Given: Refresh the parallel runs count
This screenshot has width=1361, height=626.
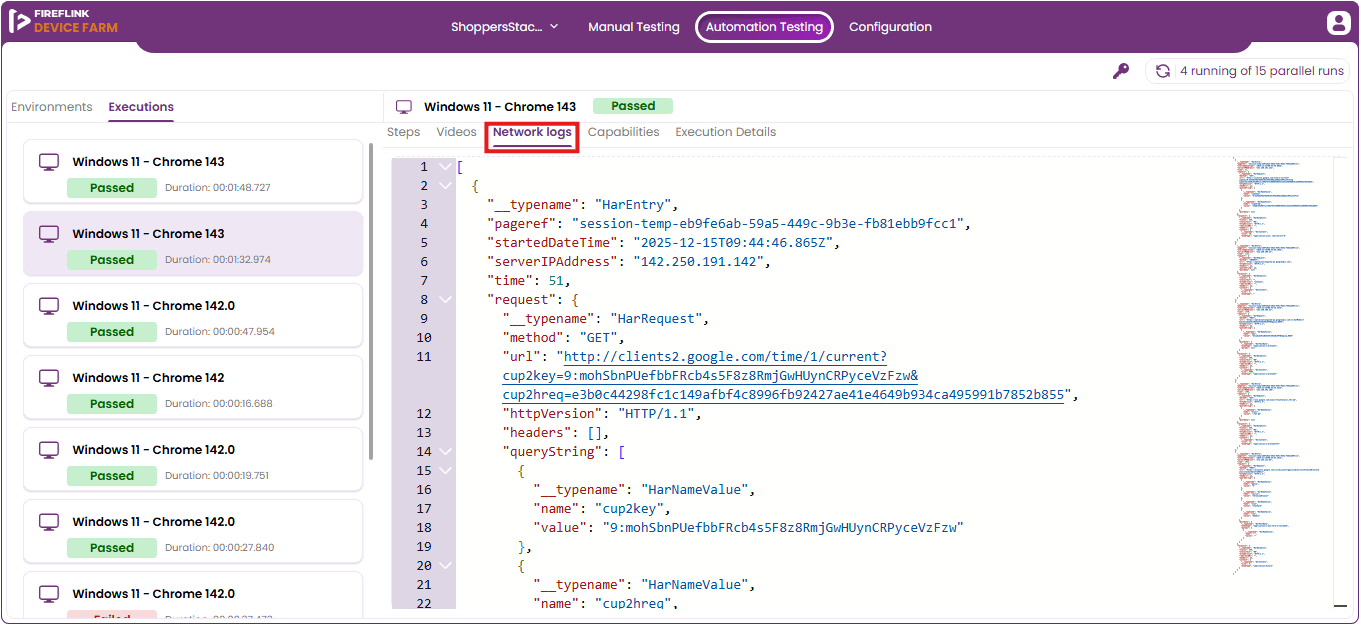Looking at the screenshot, I should [1162, 71].
